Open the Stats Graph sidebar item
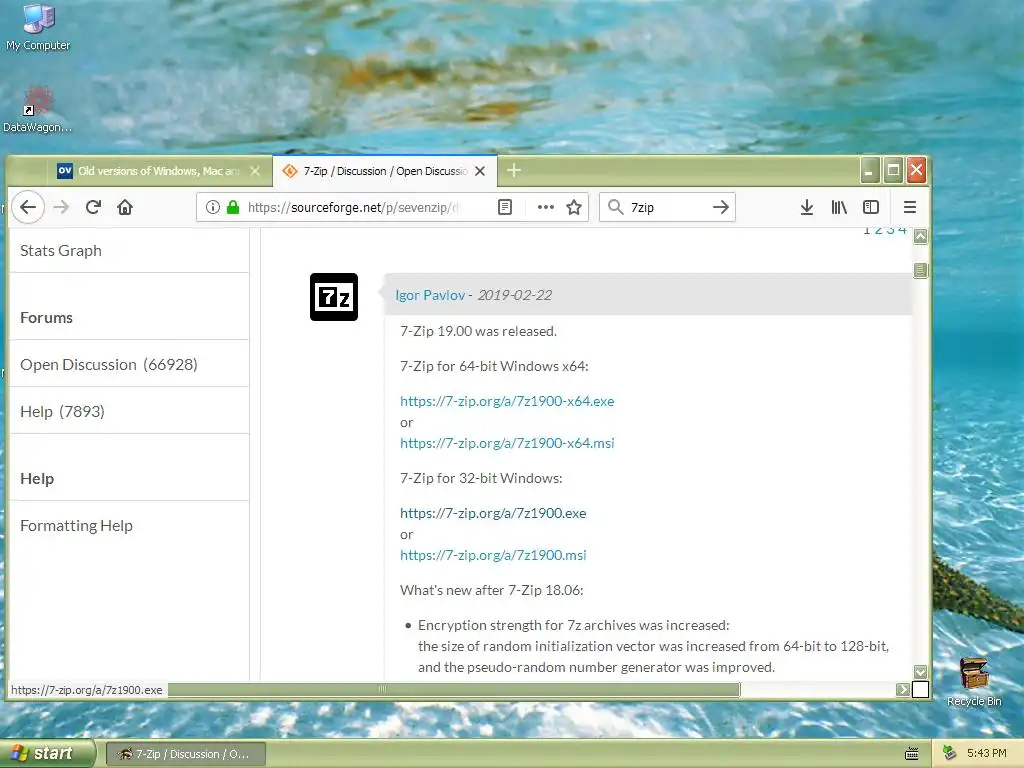Screen dimensions: 1024x768 tap(61, 251)
